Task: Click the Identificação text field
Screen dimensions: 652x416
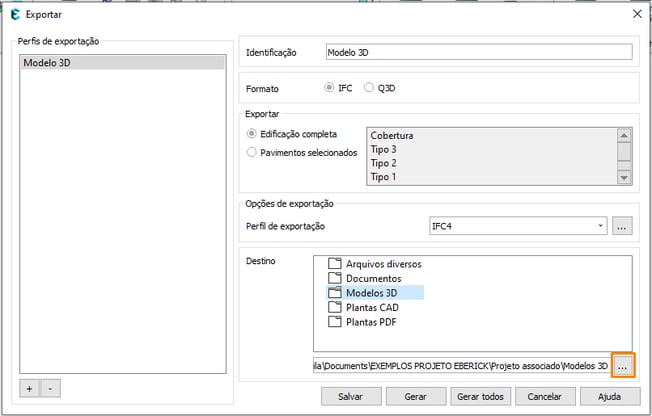Action: (479, 52)
